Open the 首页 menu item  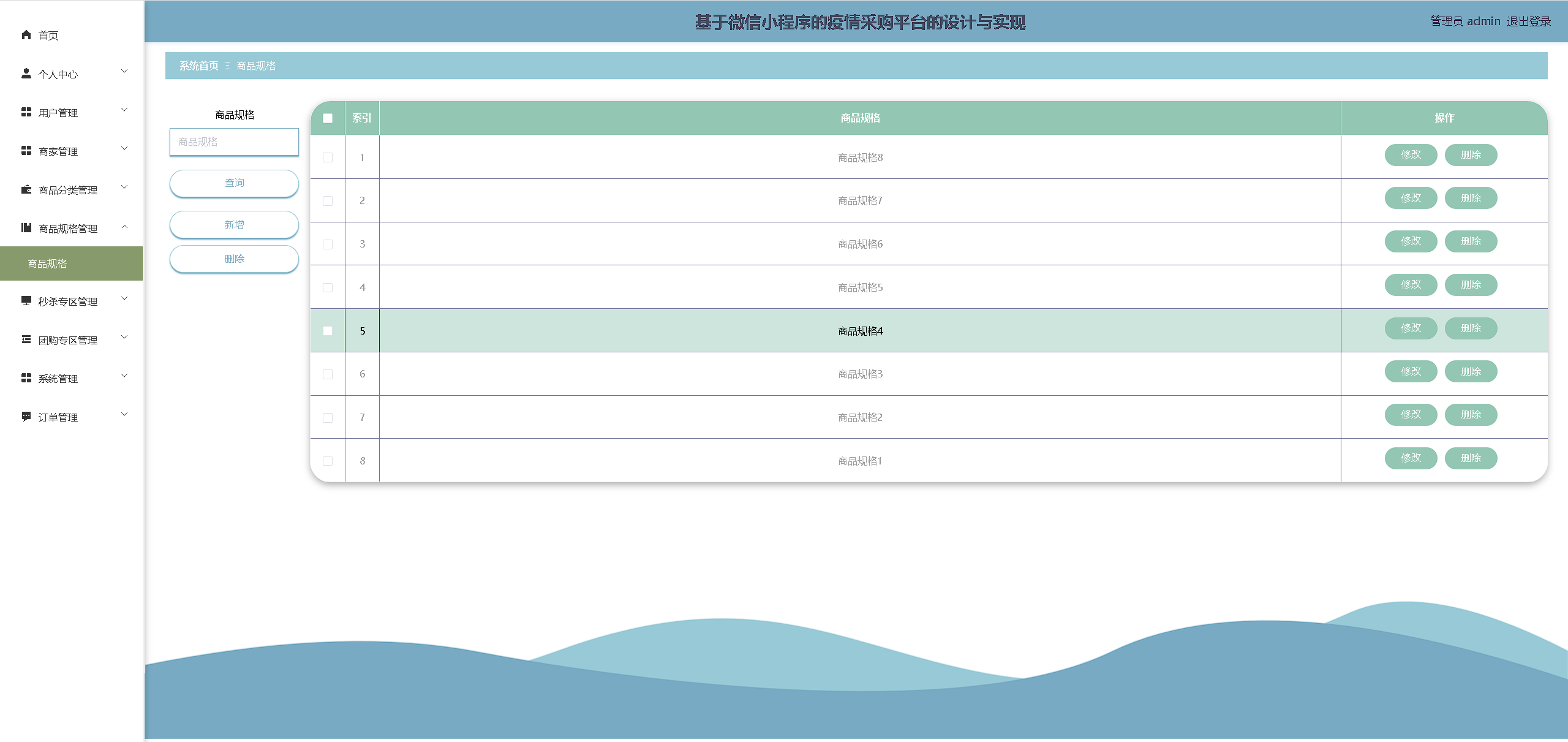click(x=48, y=36)
